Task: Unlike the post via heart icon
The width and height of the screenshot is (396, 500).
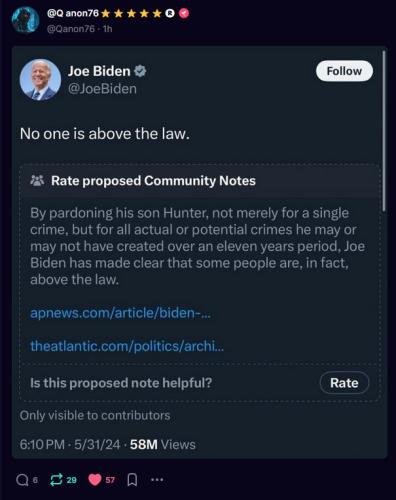Action: [95, 480]
